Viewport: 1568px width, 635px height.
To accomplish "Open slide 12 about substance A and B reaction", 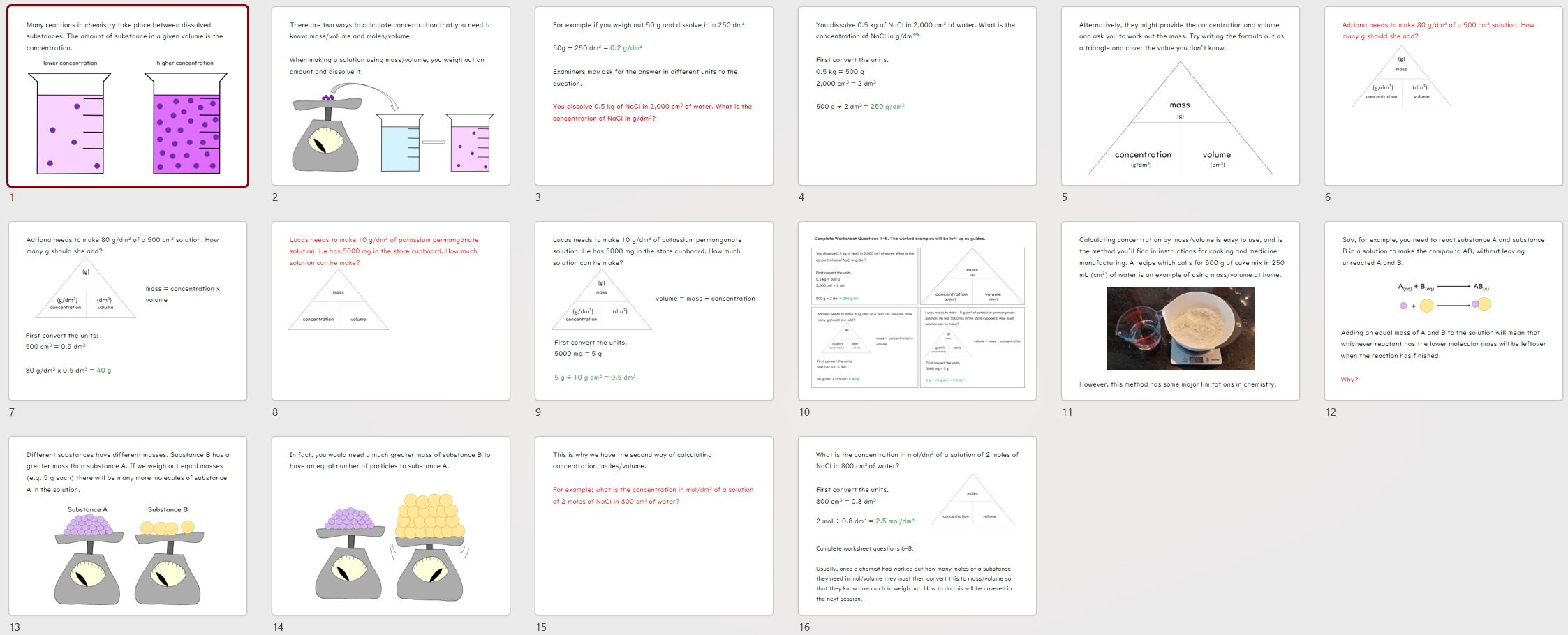I will point(1442,311).
